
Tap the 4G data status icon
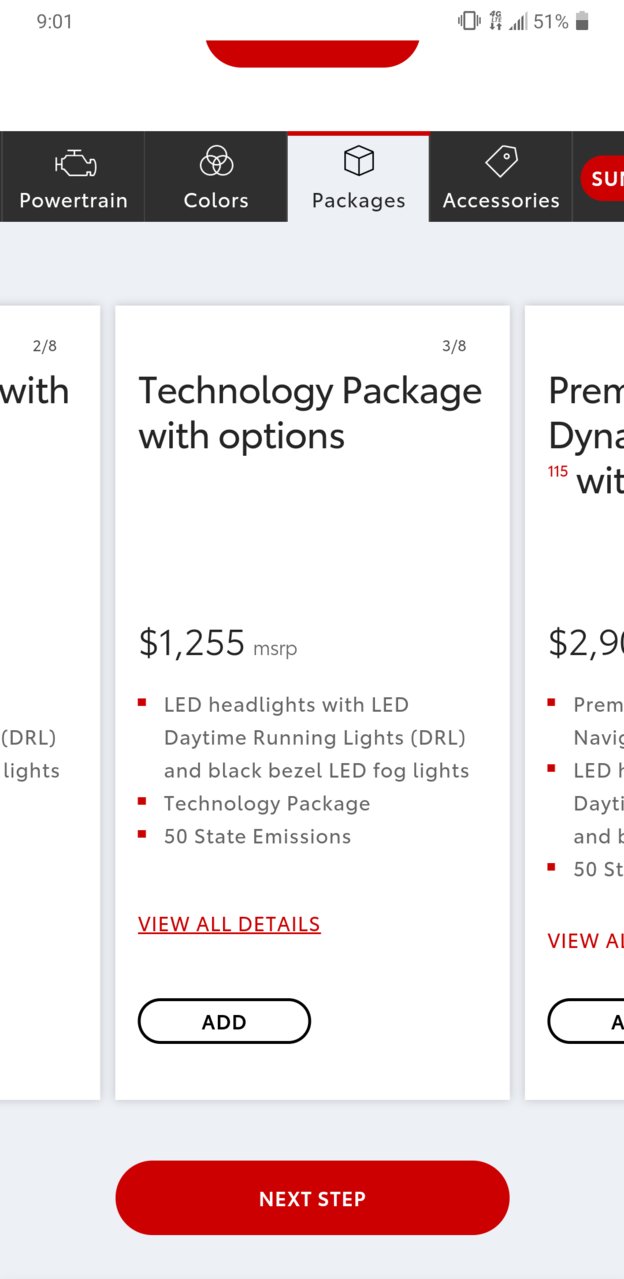point(495,21)
